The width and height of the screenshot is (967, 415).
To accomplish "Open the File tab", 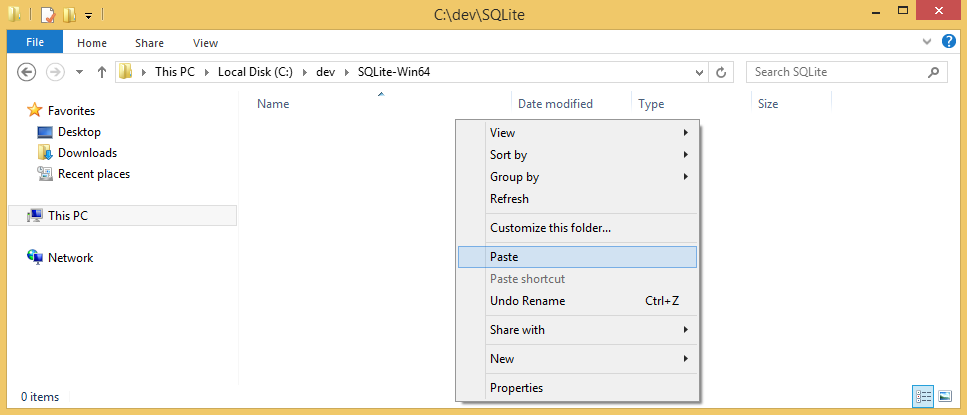I will tap(35, 43).
